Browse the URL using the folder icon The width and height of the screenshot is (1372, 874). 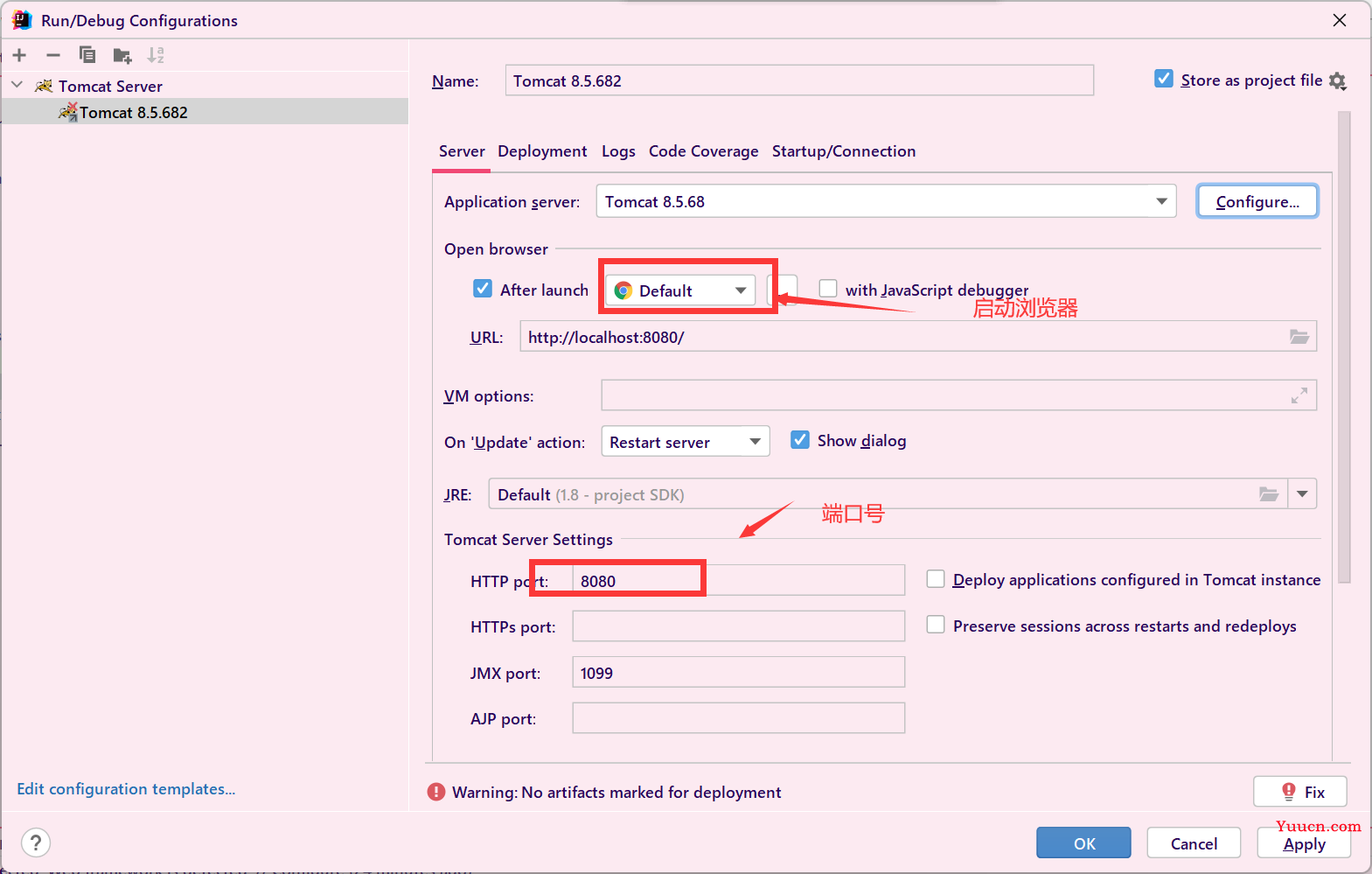1299,337
